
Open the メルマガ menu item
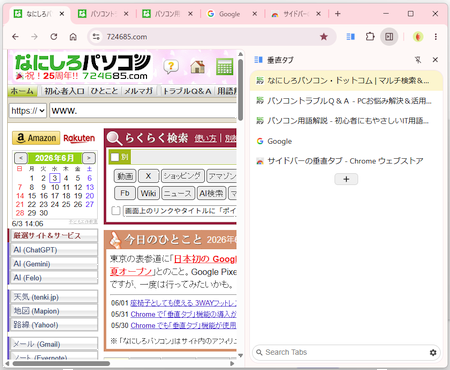coord(138,91)
